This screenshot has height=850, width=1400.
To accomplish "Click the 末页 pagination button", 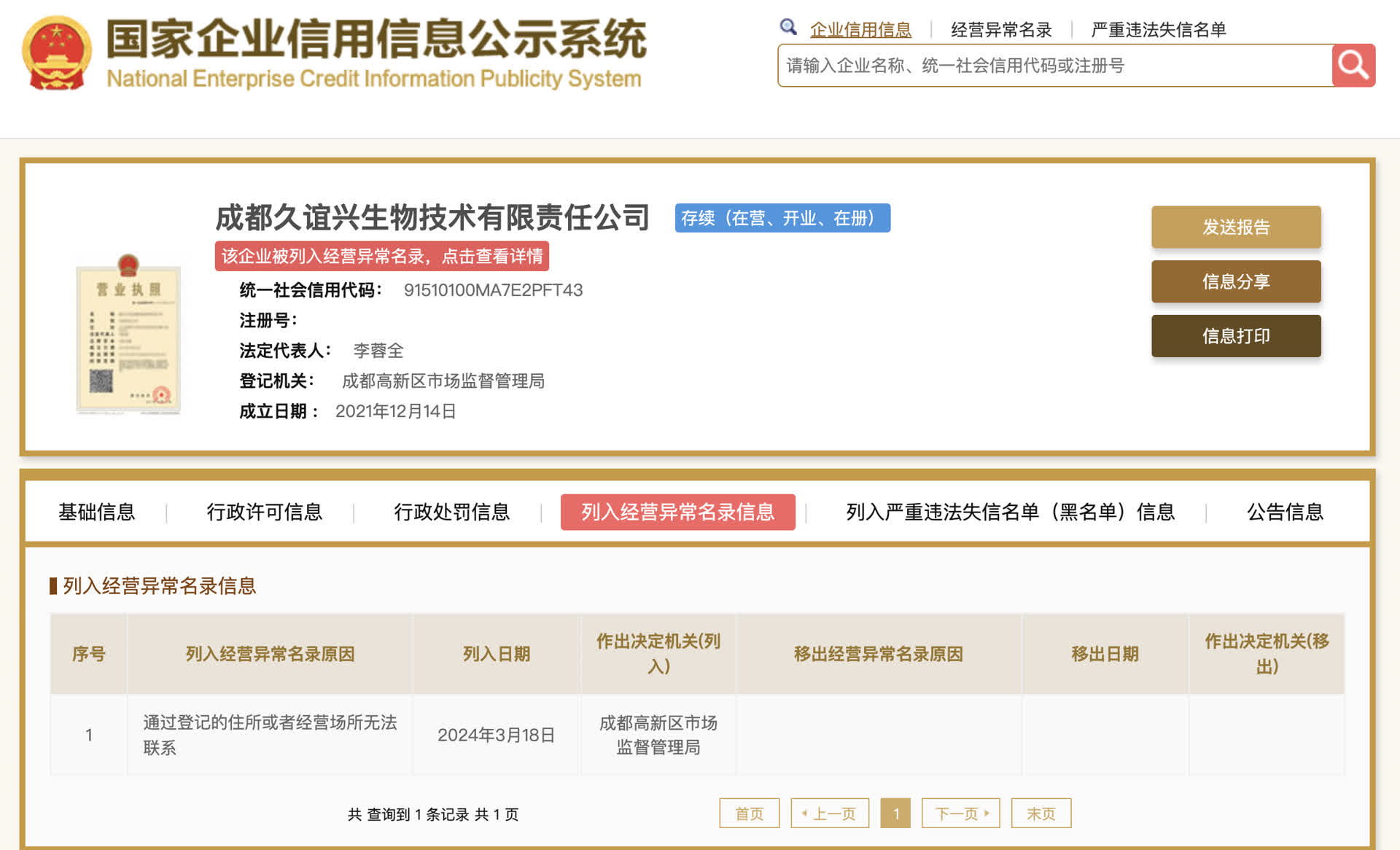I will [1041, 813].
